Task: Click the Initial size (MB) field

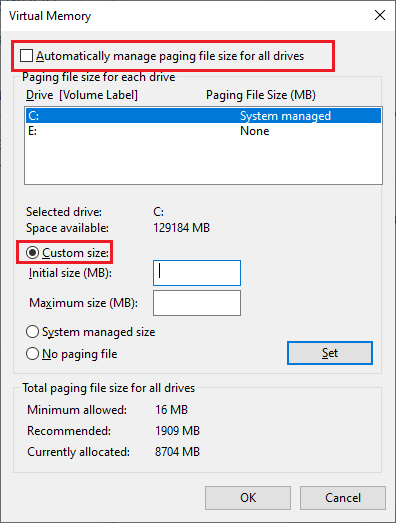Action: [197, 273]
